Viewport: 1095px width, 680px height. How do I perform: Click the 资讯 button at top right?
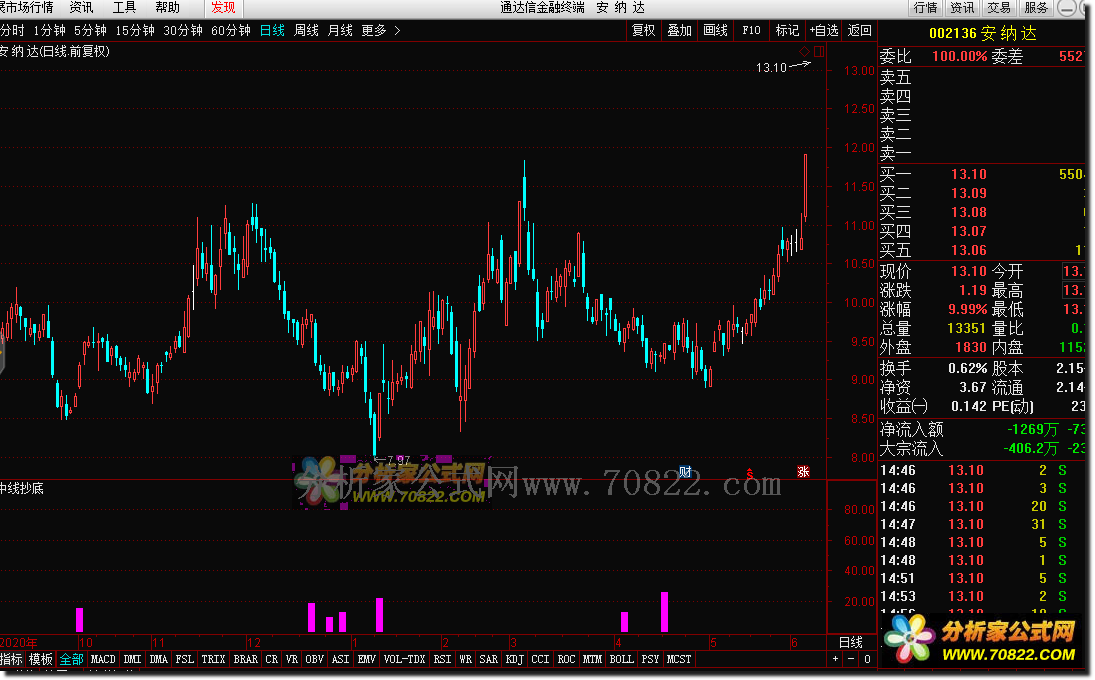tap(962, 8)
